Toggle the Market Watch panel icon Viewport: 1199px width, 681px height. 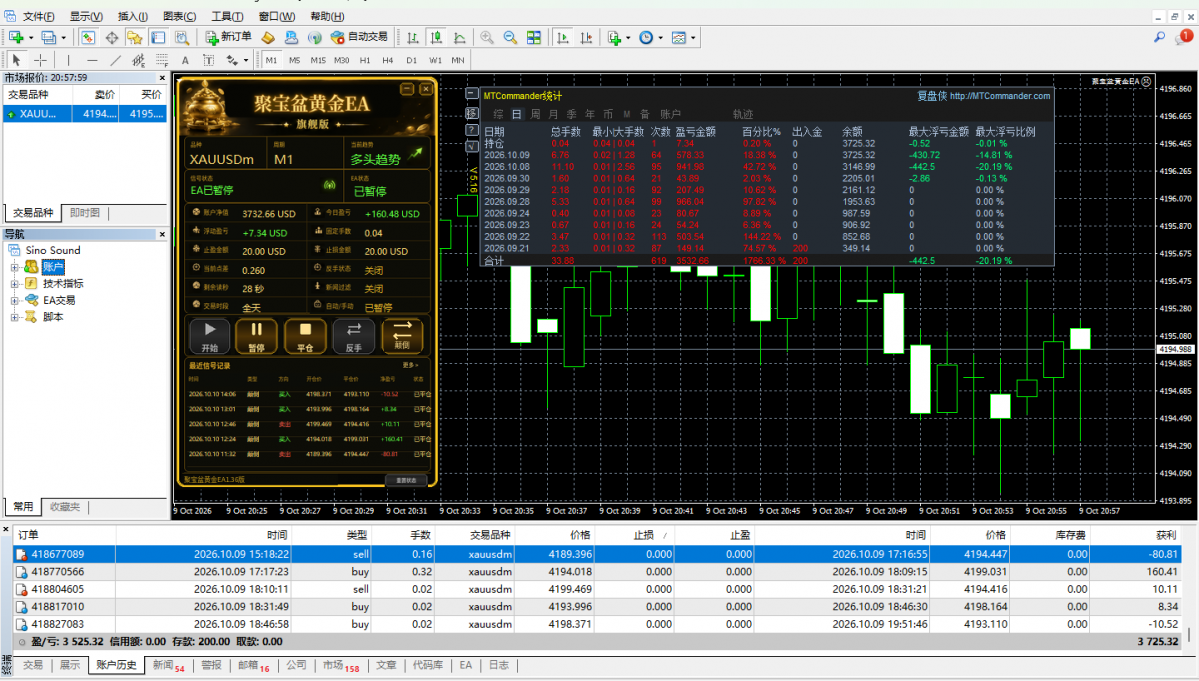[x=88, y=37]
